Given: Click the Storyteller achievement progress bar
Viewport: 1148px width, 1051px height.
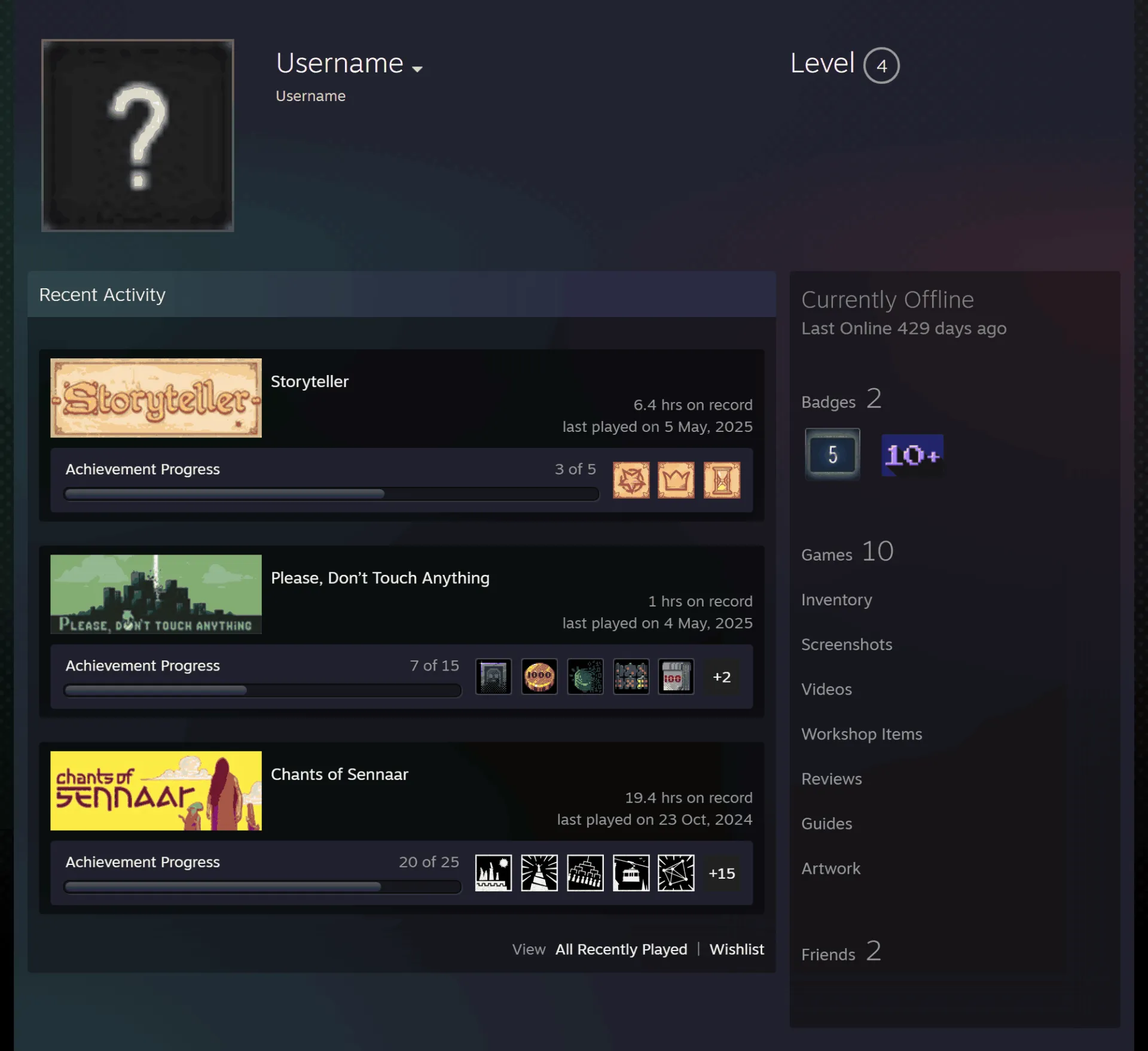Looking at the screenshot, I should (331, 494).
